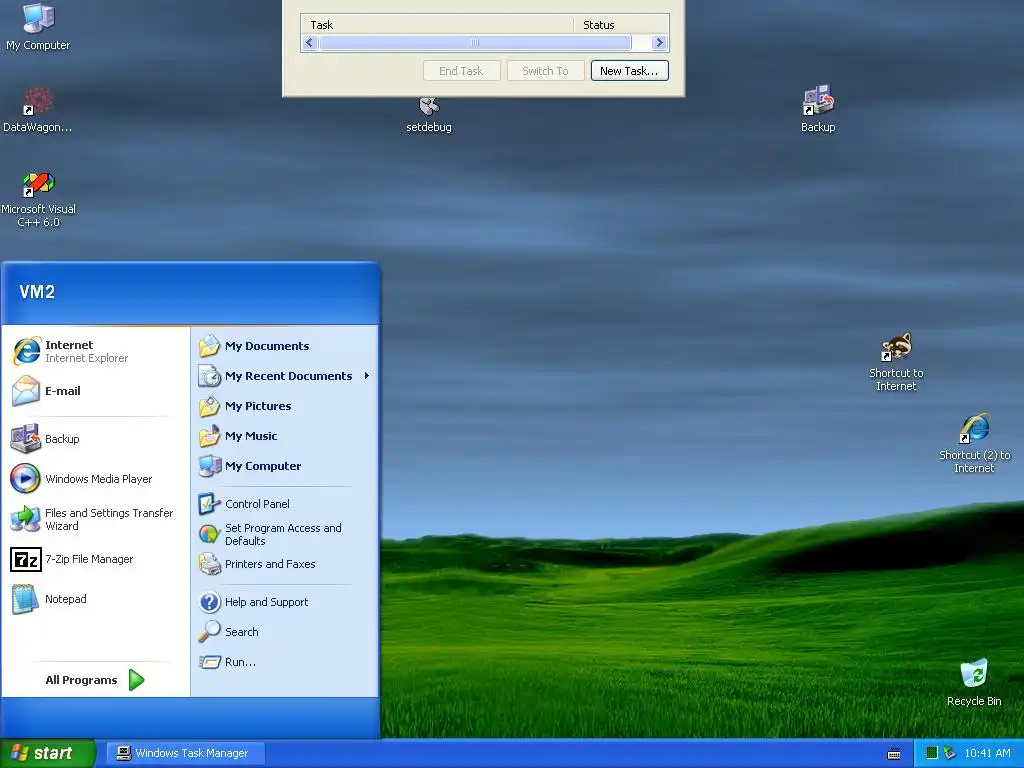Open Notepad from the Start menu

click(95, 599)
